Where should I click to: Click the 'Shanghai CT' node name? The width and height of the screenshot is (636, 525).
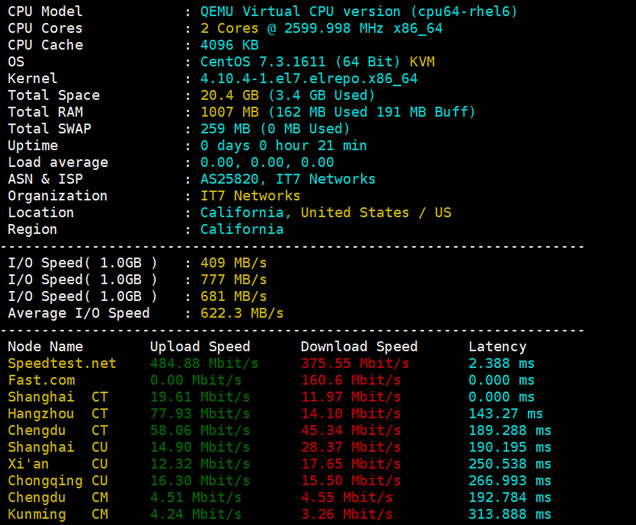pyautogui.click(x=58, y=397)
